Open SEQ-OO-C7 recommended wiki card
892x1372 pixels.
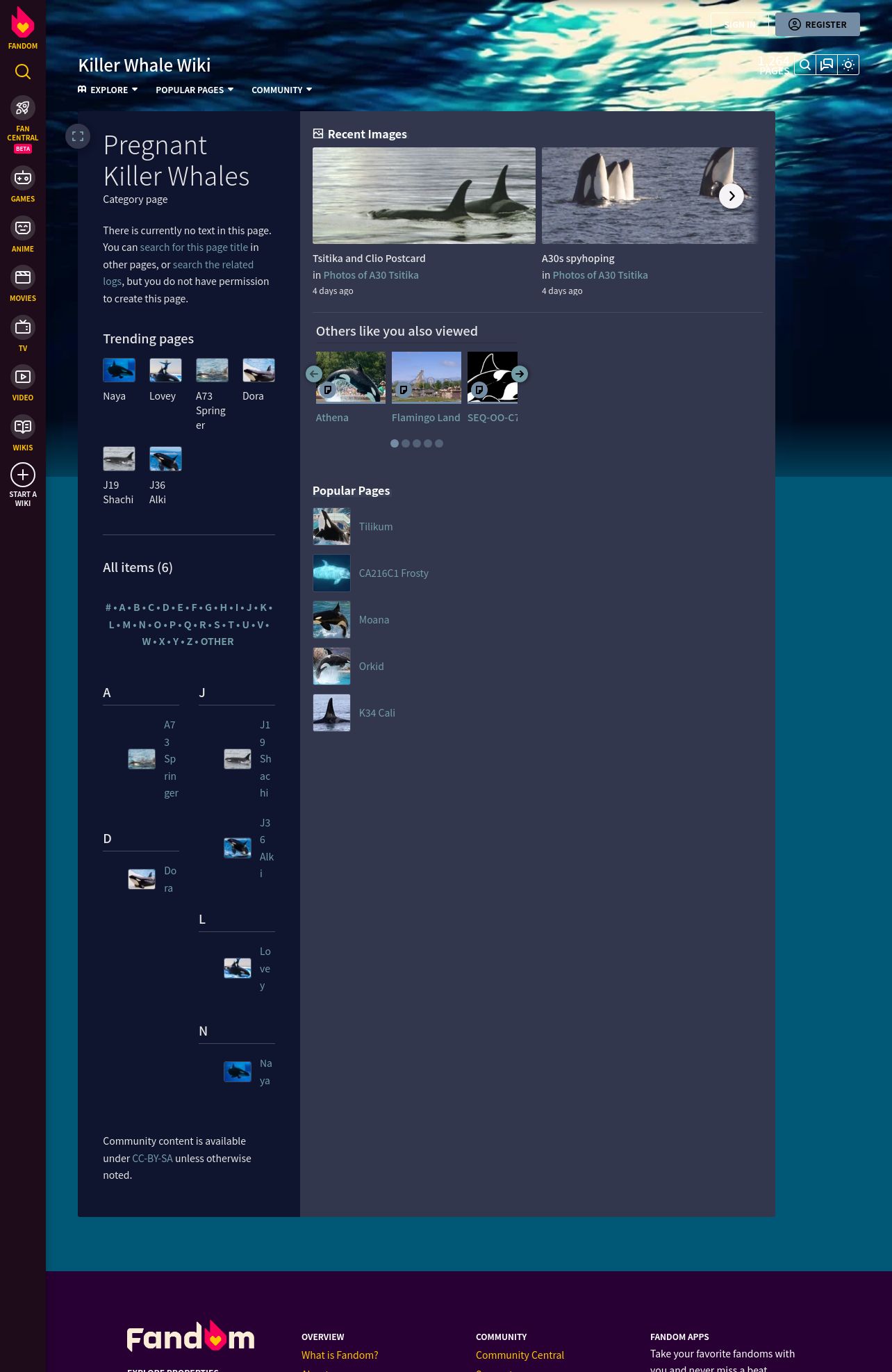pos(493,388)
